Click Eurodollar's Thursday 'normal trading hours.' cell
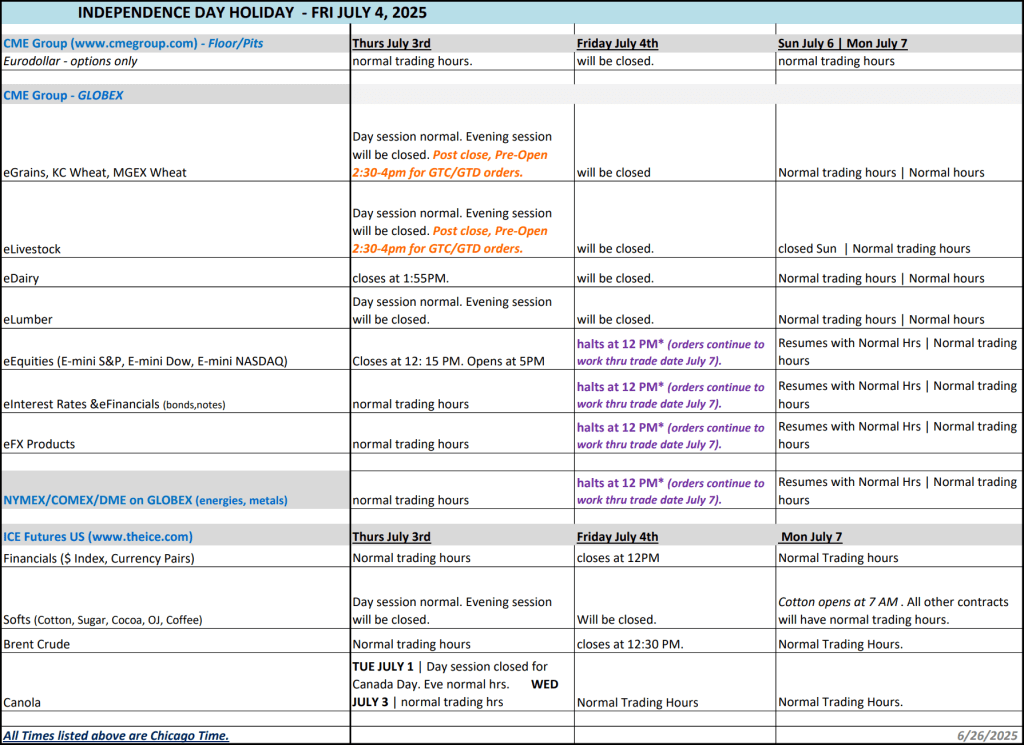1024x745 pixels. pos(412,61)
